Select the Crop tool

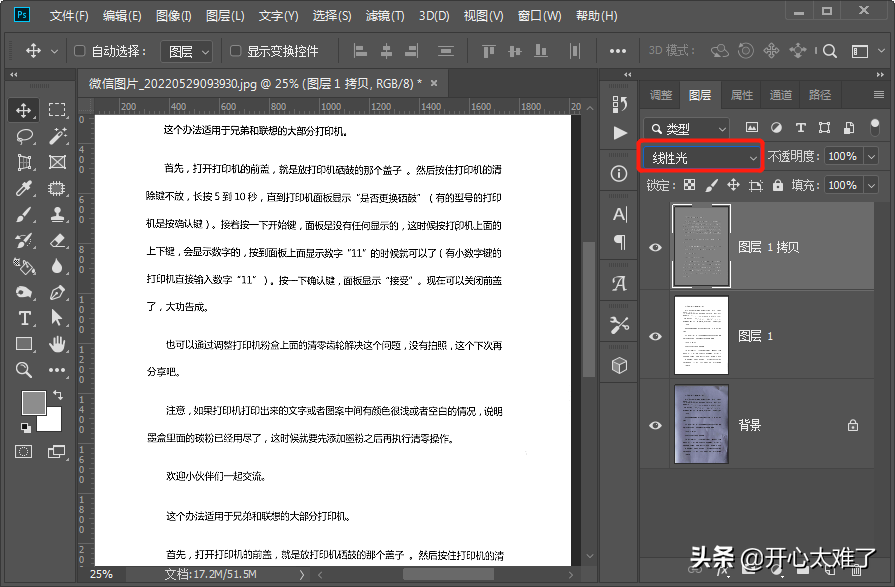[x=25, y=163]
